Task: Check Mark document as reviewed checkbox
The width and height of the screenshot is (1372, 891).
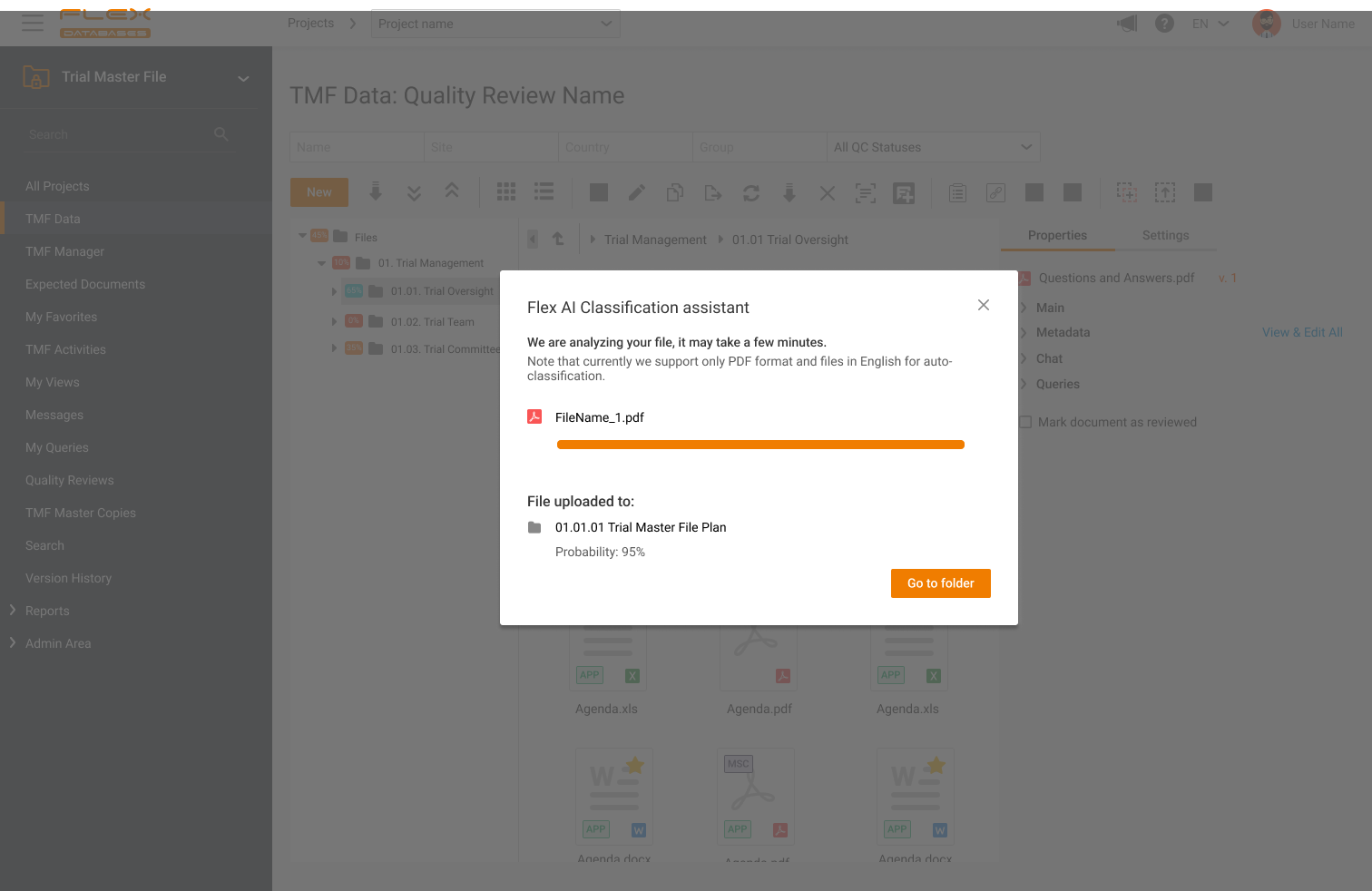Action: (x=1025, y=422)
